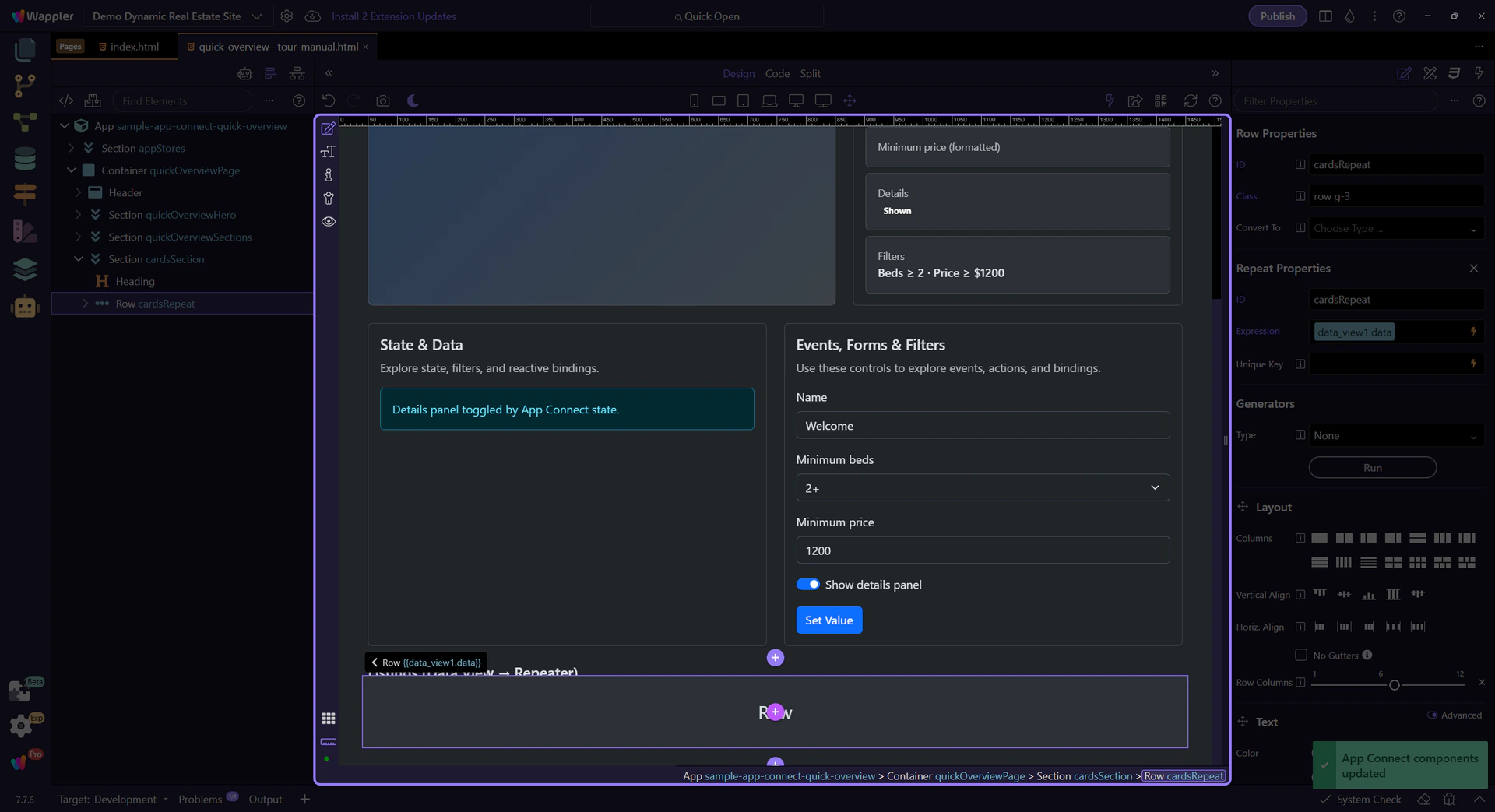Click the dynamic data lightning icon for Expression
Screen dimensions: 1495x812
pos(1473,332)
